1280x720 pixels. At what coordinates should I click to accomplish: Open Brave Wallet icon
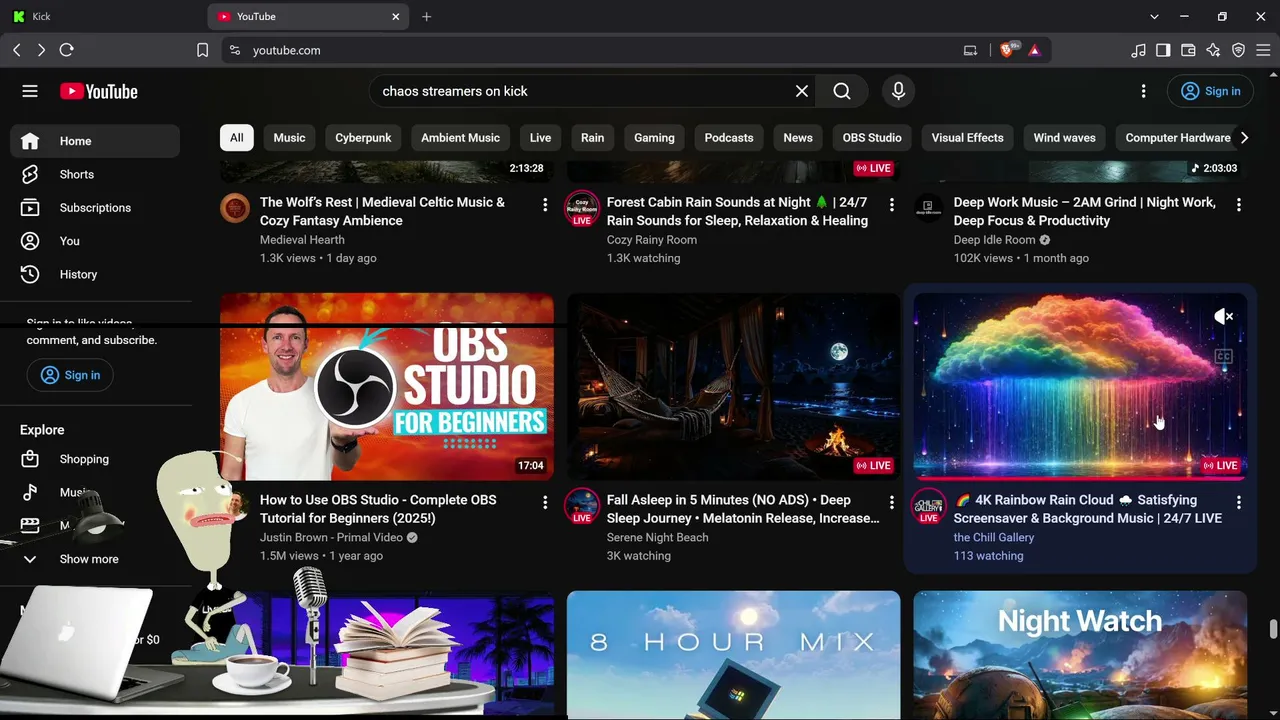click(1188, 50)
